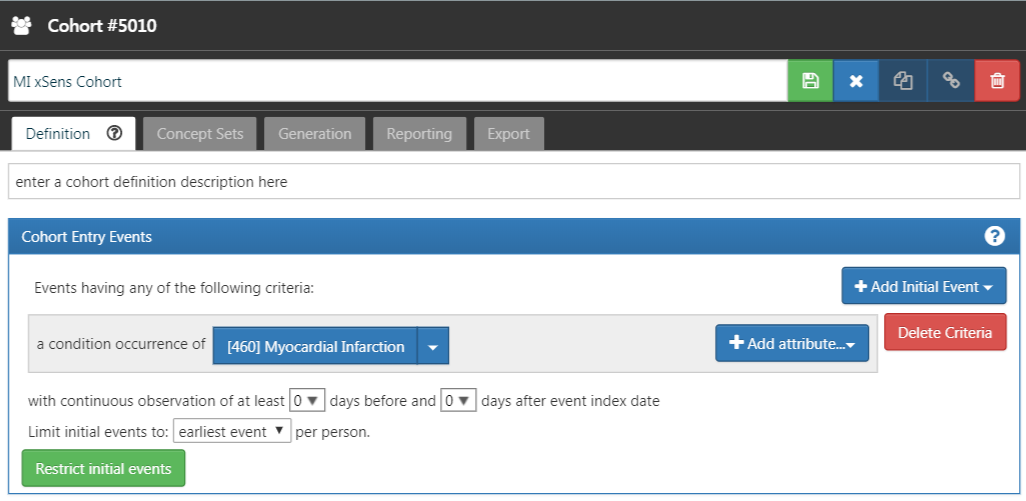Copy the cohort with the duplicate icon
Image resolution: width=1026 pixels, height=501 pixels.
[x=903, y=81]
